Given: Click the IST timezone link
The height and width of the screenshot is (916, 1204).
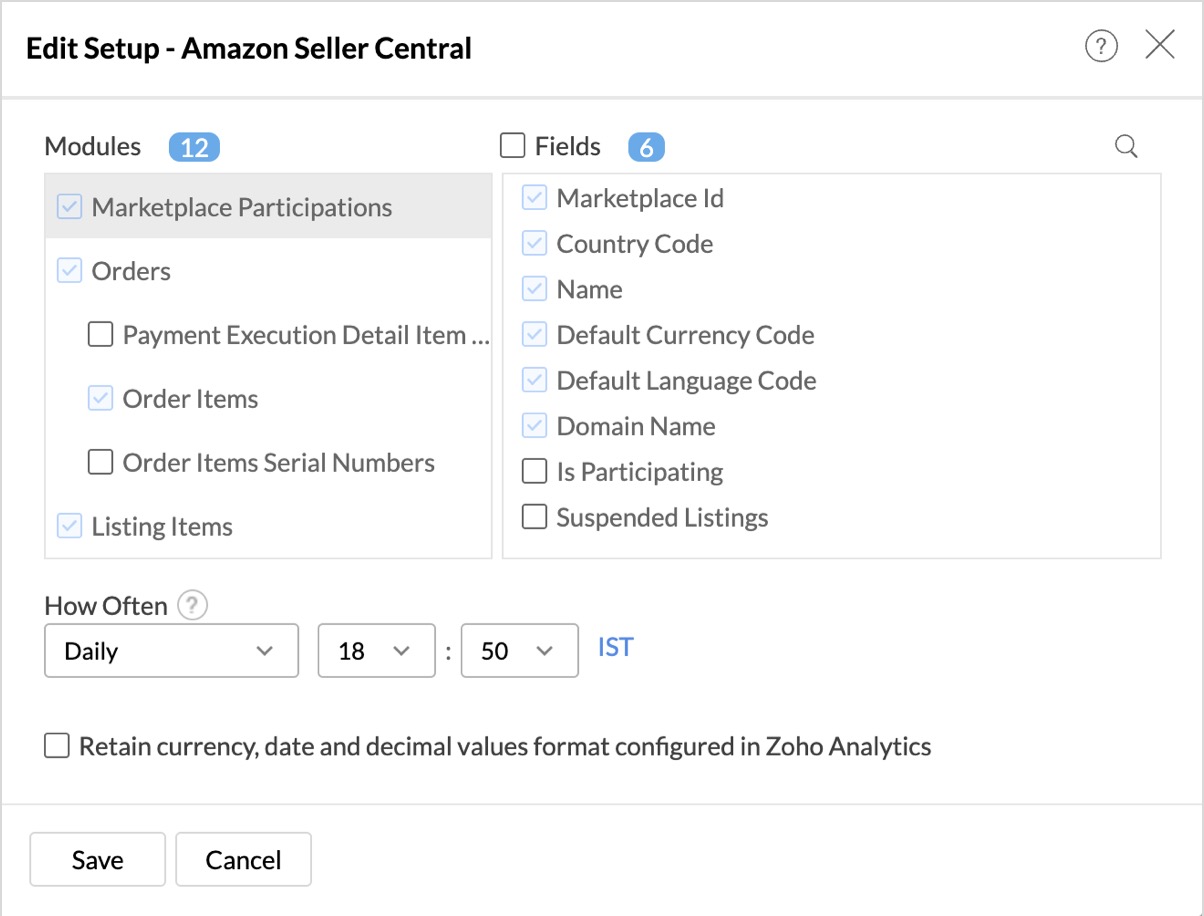Looking at the screenshot, I should (x=615, y=647).
